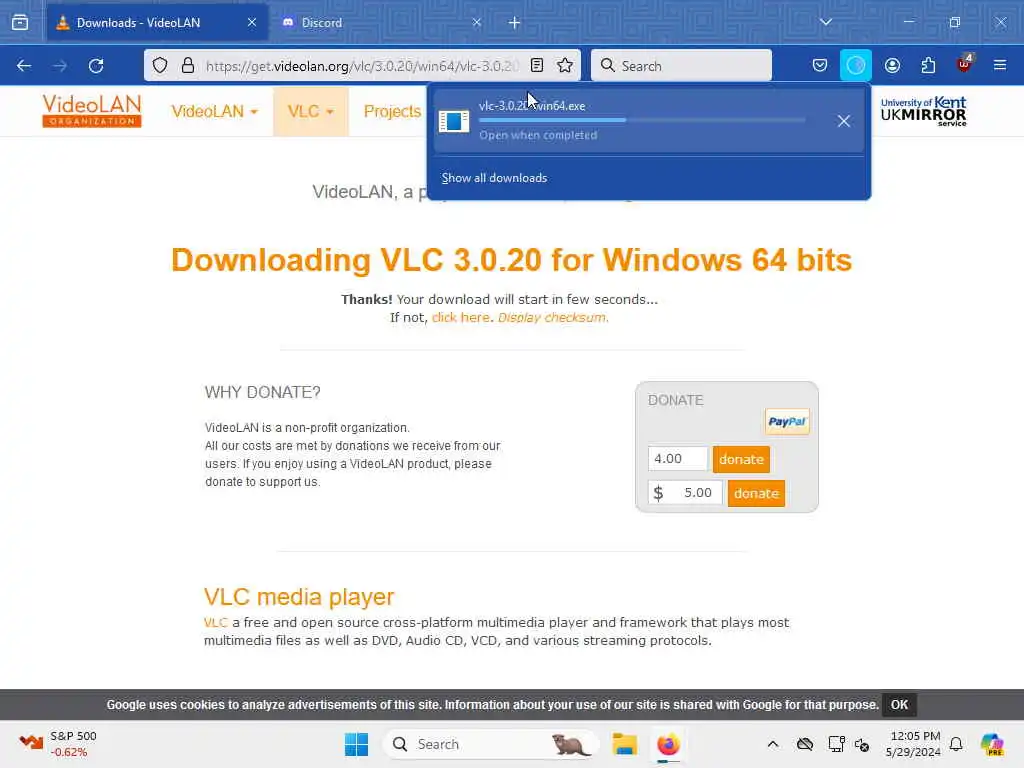Screen dimensions: 1024x768
Task: Cancel the vlc win64.exe download
Action: (844, 121)
